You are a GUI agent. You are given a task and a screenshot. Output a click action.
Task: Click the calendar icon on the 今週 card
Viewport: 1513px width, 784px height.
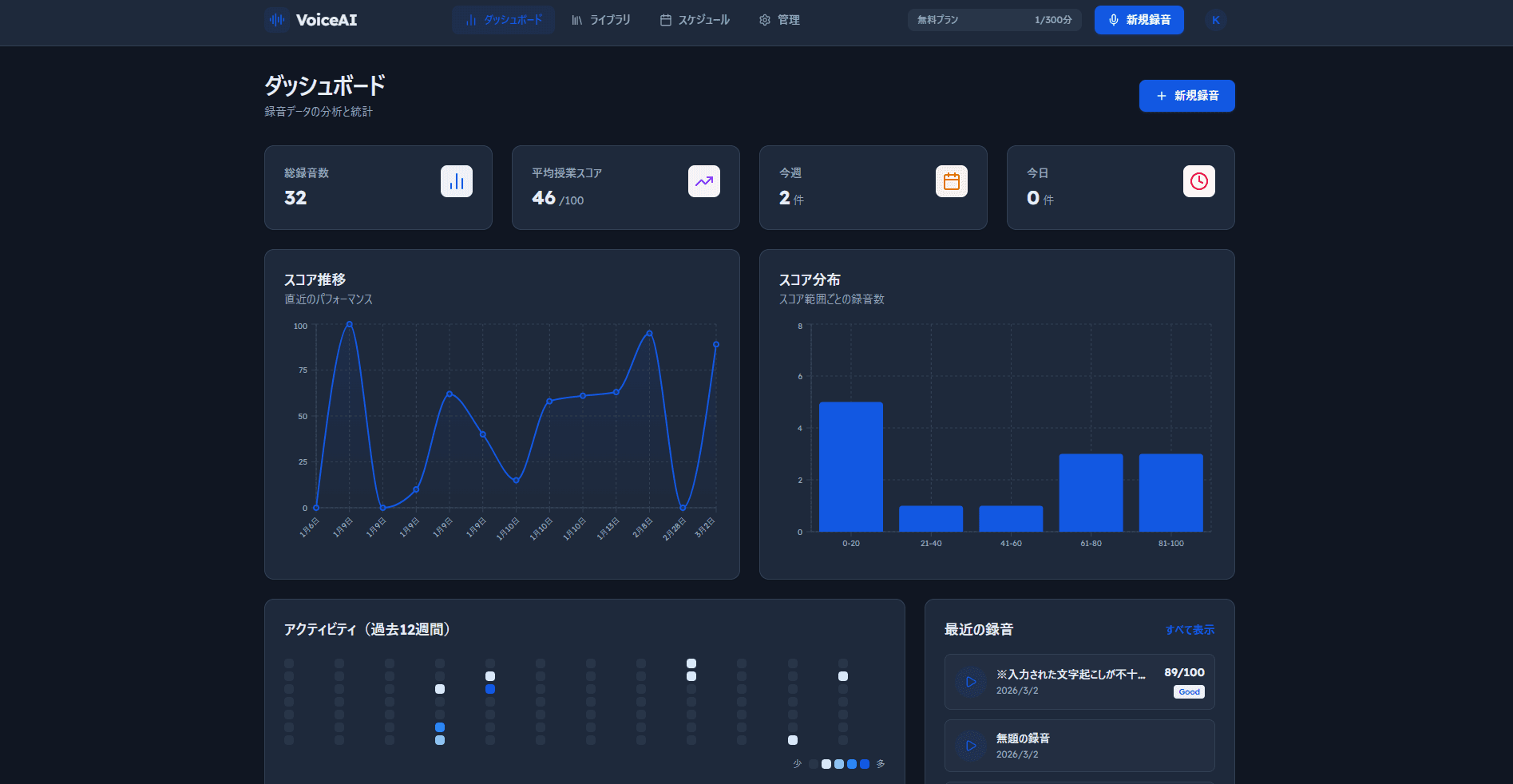(x=951, y=181)
